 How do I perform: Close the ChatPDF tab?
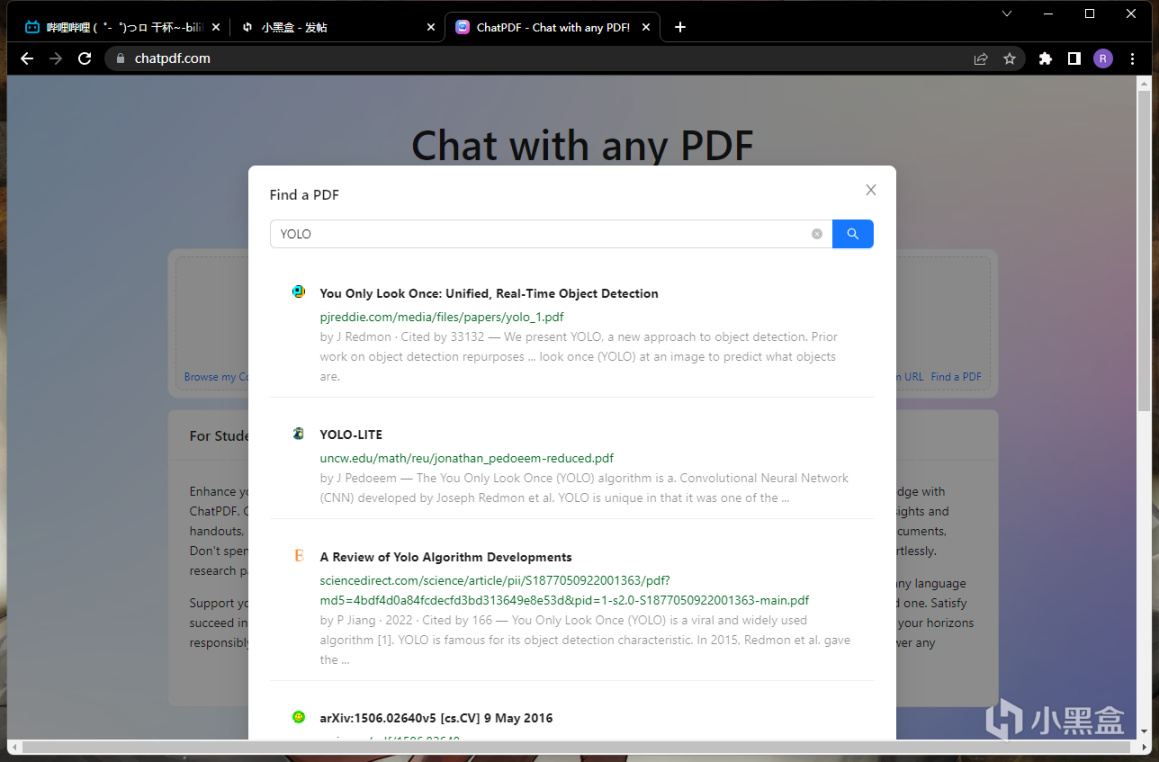click(x=646, y=27)
